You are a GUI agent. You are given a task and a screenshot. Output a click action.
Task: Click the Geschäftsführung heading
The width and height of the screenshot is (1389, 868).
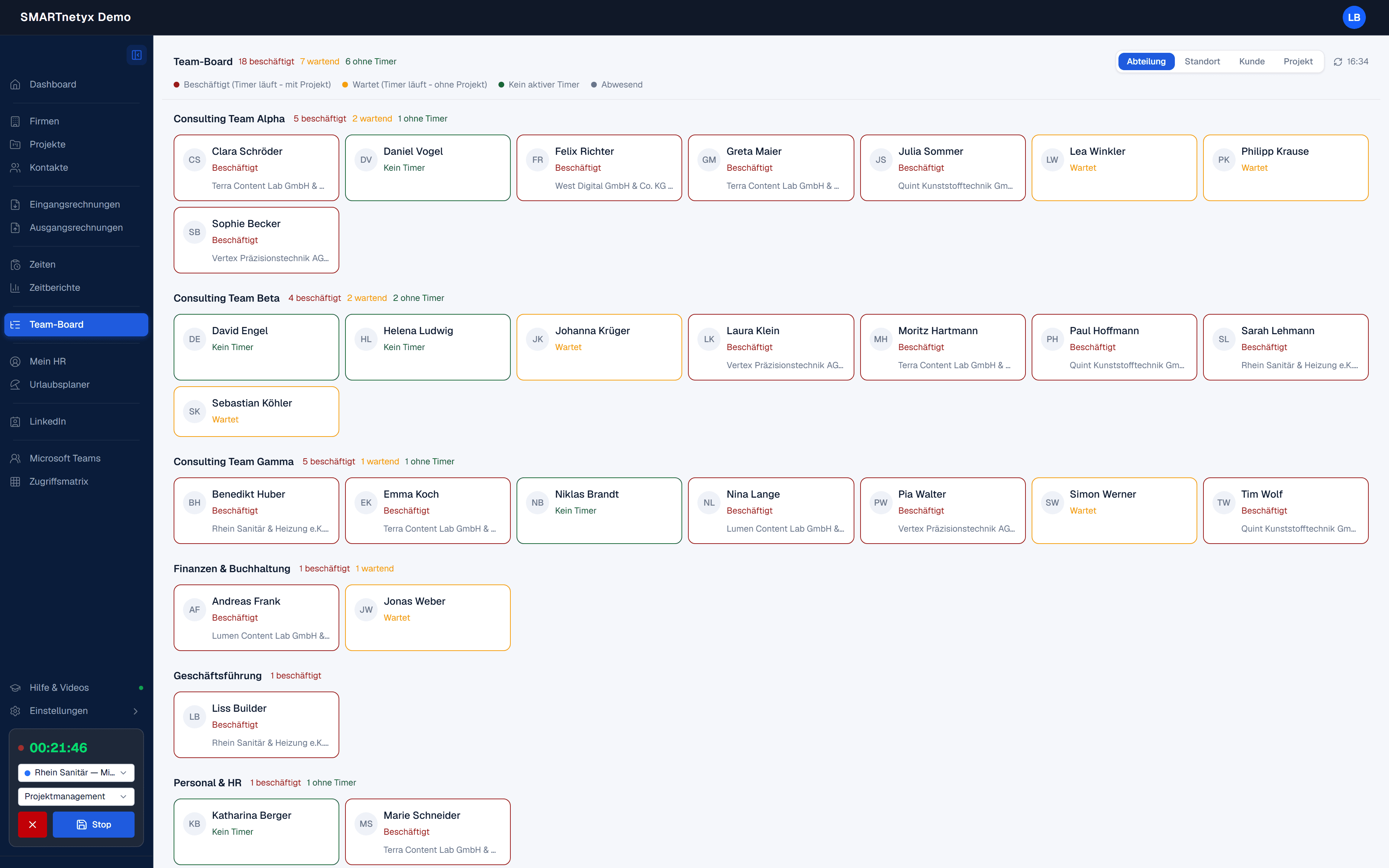point(217,676)
